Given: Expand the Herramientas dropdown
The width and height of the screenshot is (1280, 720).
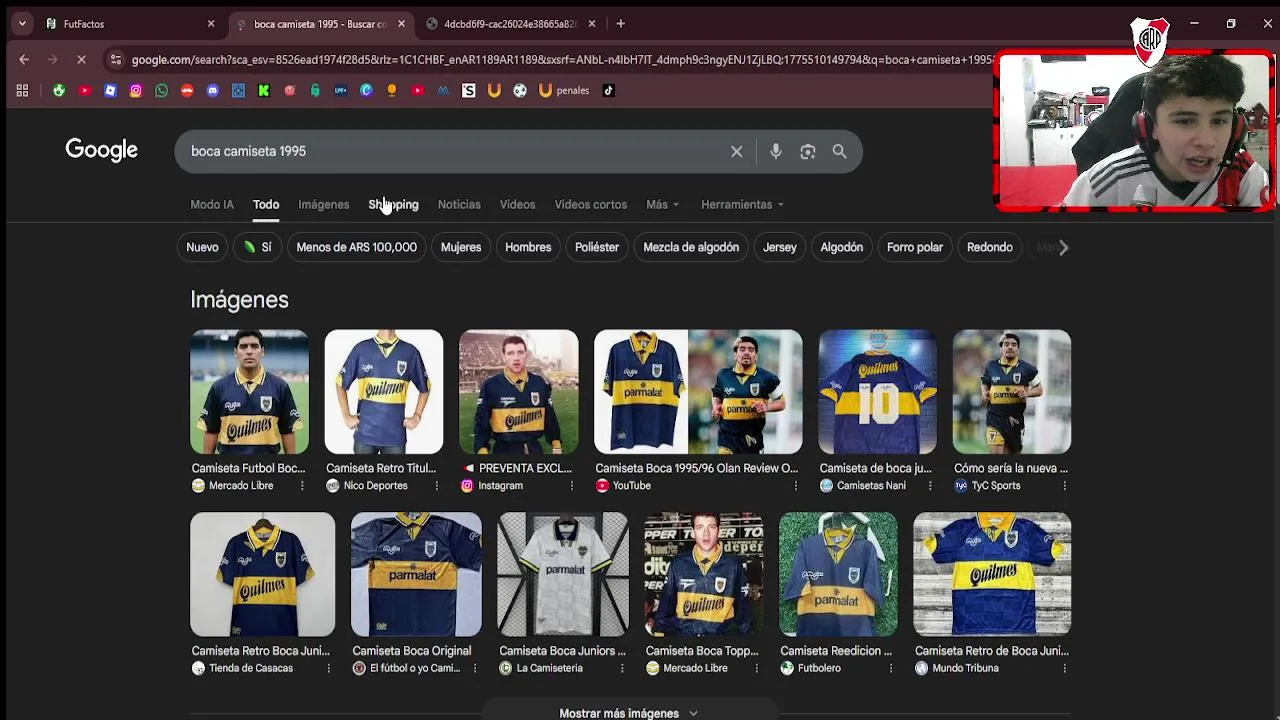Looking at the screenshot, I should click(742, 204).
